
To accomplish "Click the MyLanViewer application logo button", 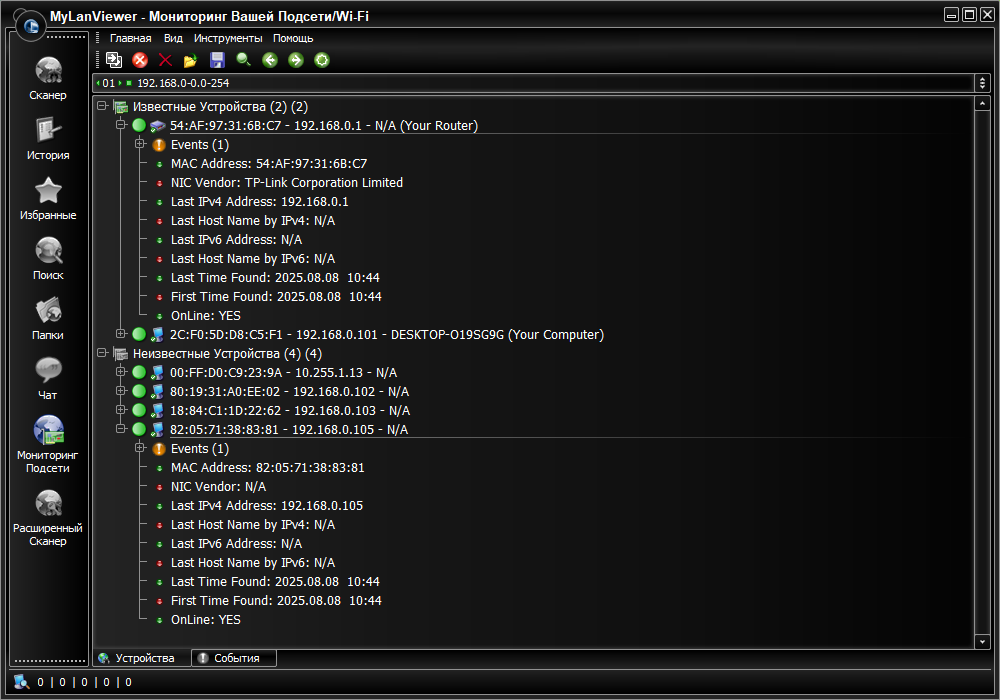I will 30,26.
